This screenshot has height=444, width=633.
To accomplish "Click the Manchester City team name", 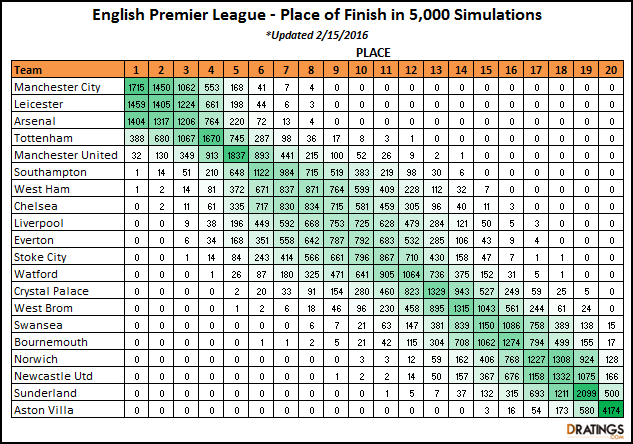I will point(58,87).
